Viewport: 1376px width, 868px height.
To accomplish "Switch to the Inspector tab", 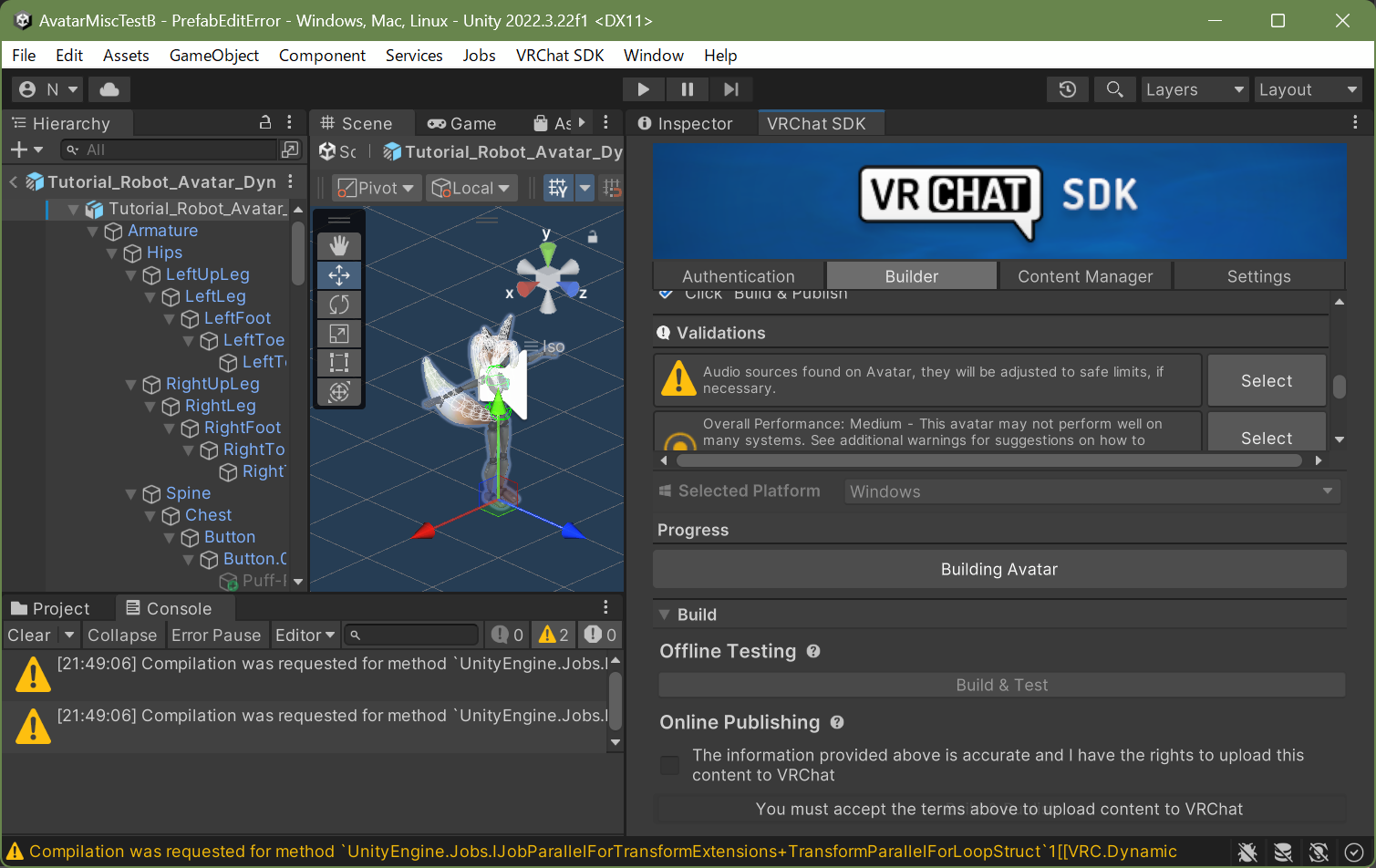I will [x=686, y=123].
